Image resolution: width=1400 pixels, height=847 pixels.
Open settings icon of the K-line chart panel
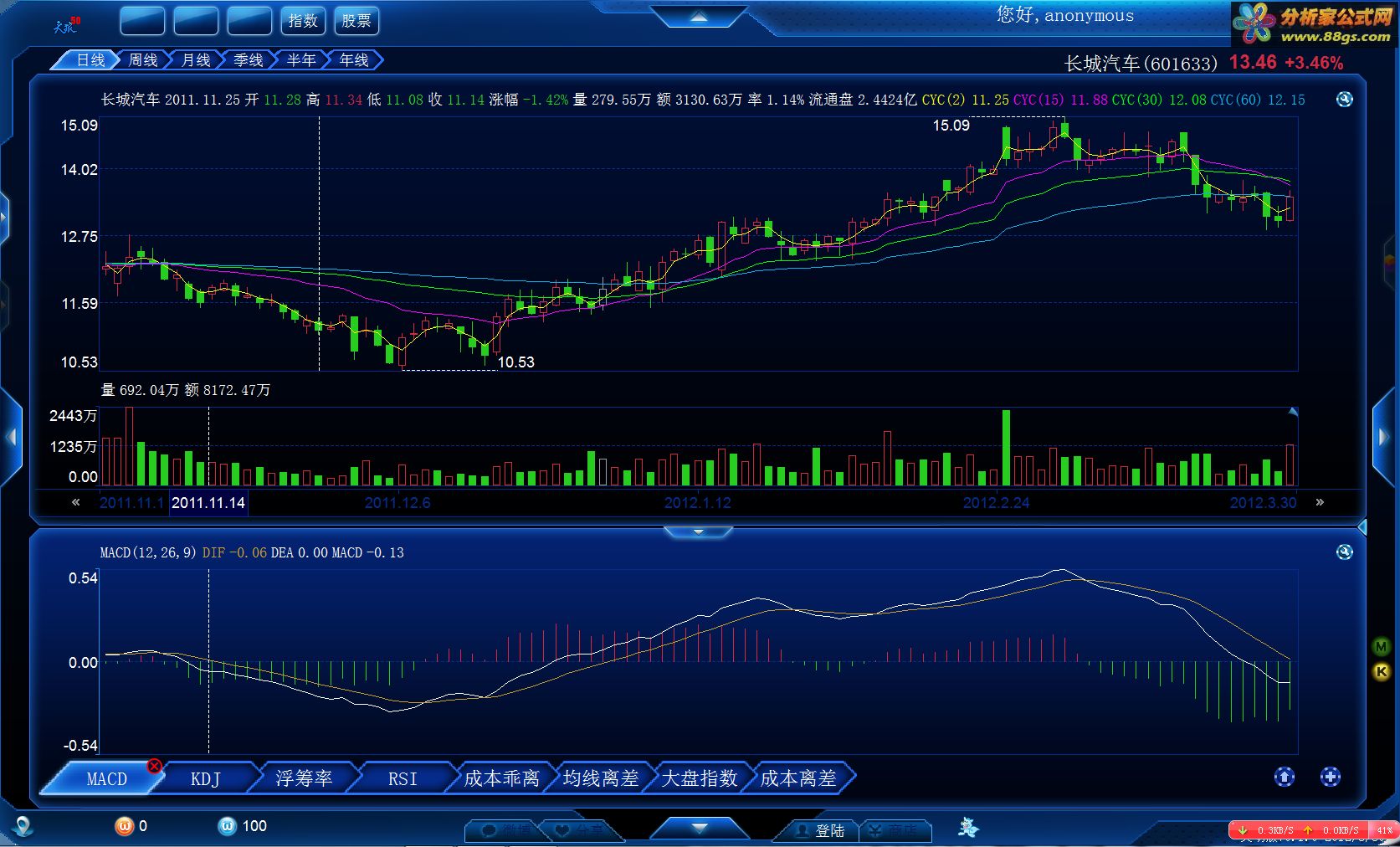(1345, 99)
